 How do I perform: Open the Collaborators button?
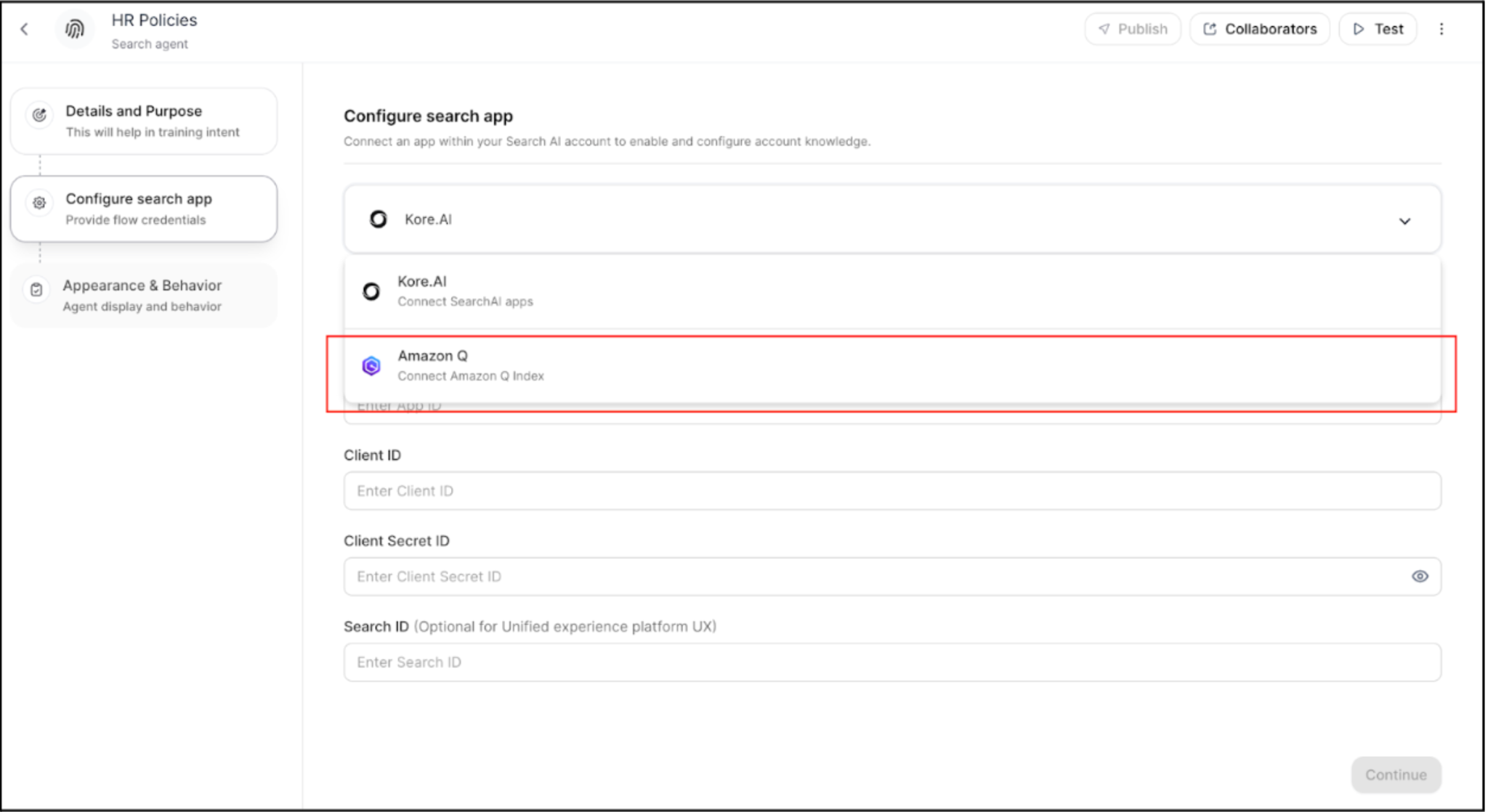click(x=1260, y=29)
